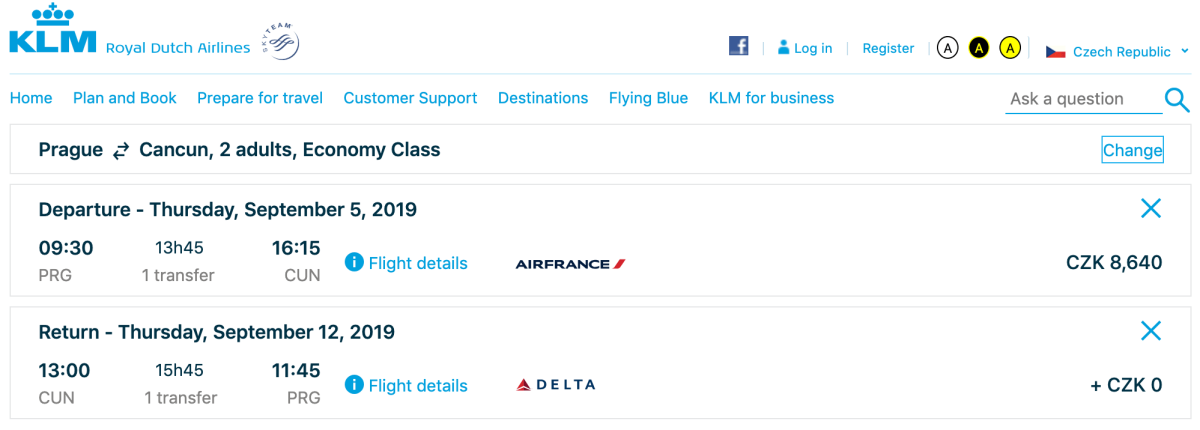This screenshot has height=430, width=1200.
Task: Open KLM's Facebook page icon
Action: (x=739, y=47)
